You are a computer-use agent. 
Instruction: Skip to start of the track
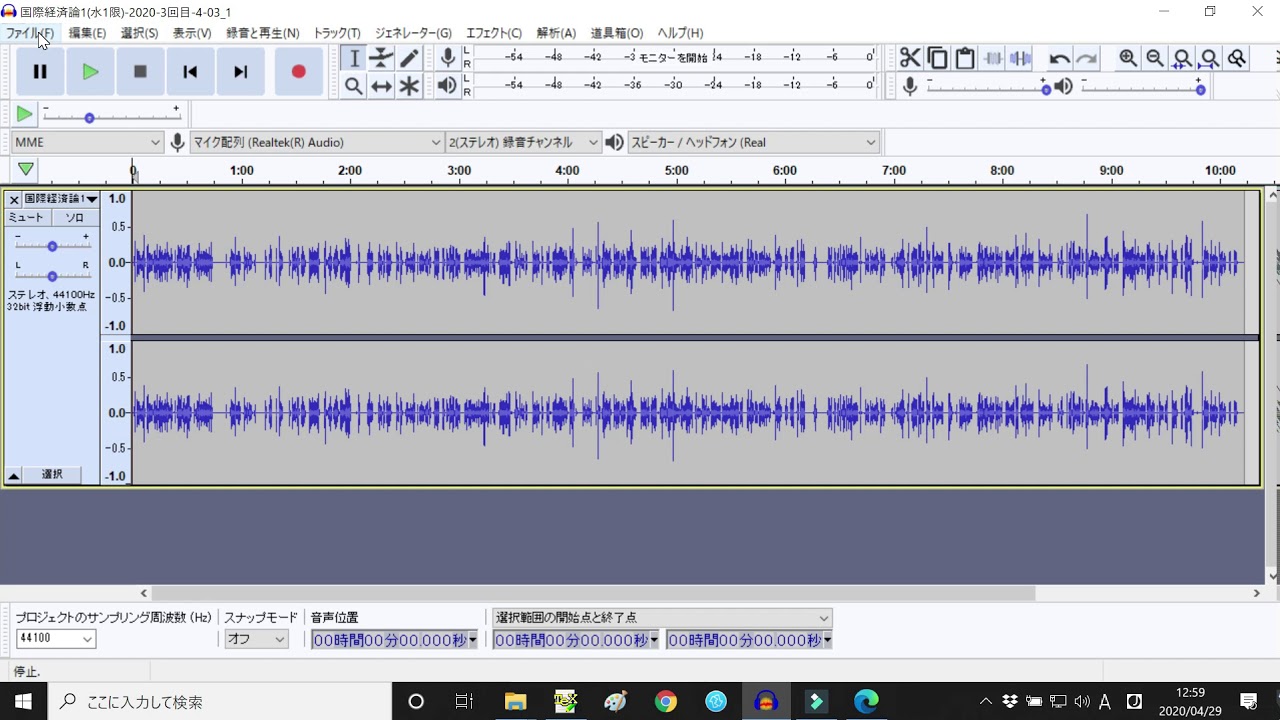coord(190,71)
